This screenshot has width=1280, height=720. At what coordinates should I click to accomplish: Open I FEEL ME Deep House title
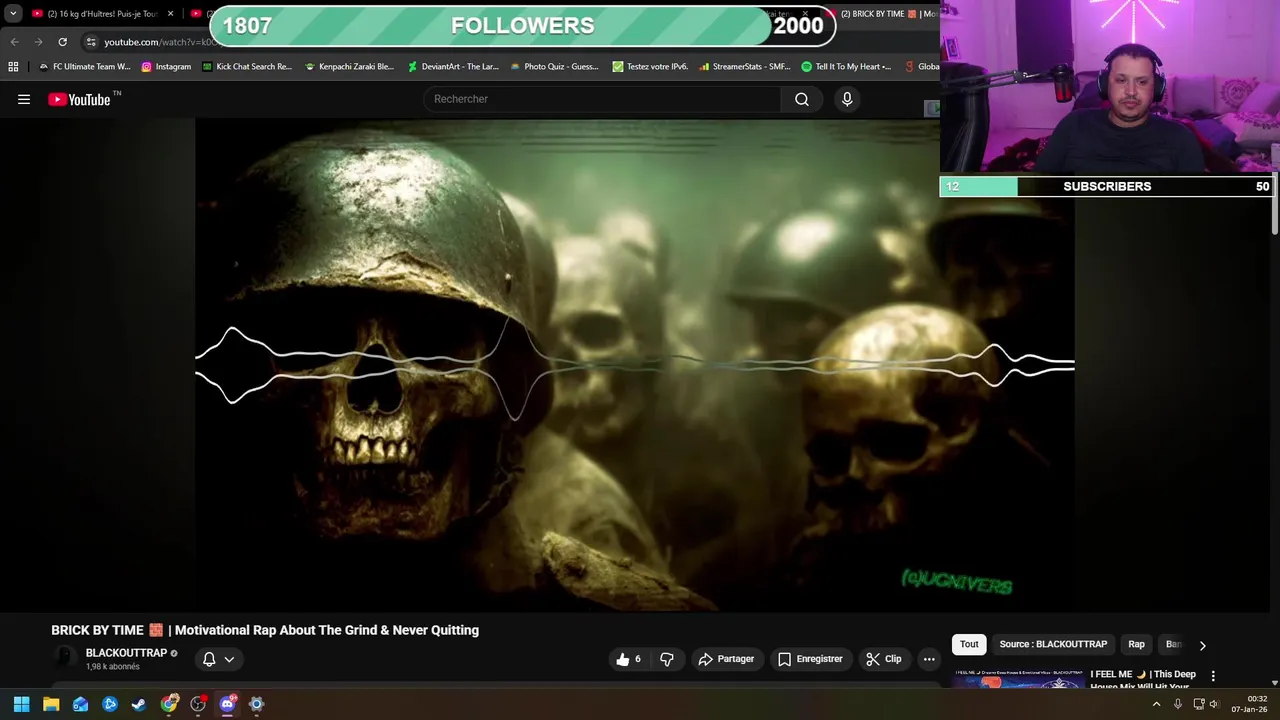click(1143, 680)
